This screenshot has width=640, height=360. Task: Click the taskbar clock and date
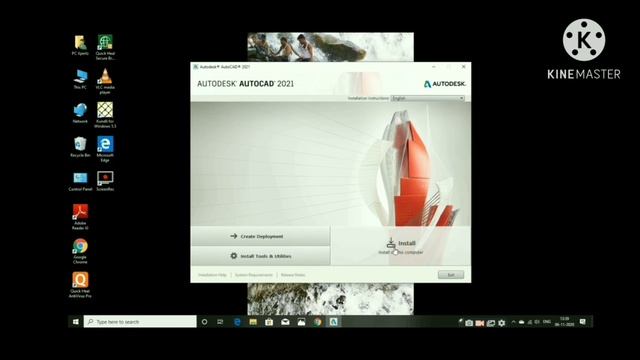click(x=564, y=322)
